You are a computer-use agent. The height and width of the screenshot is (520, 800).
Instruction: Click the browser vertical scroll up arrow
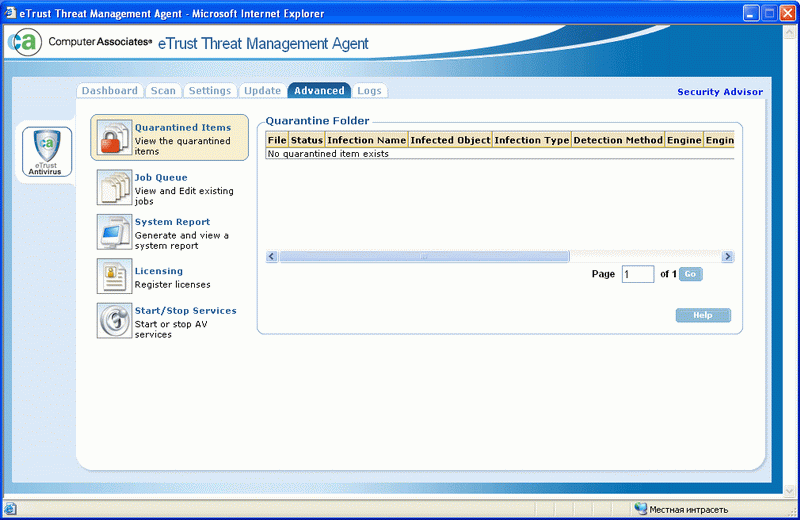[x=789, y=32]
